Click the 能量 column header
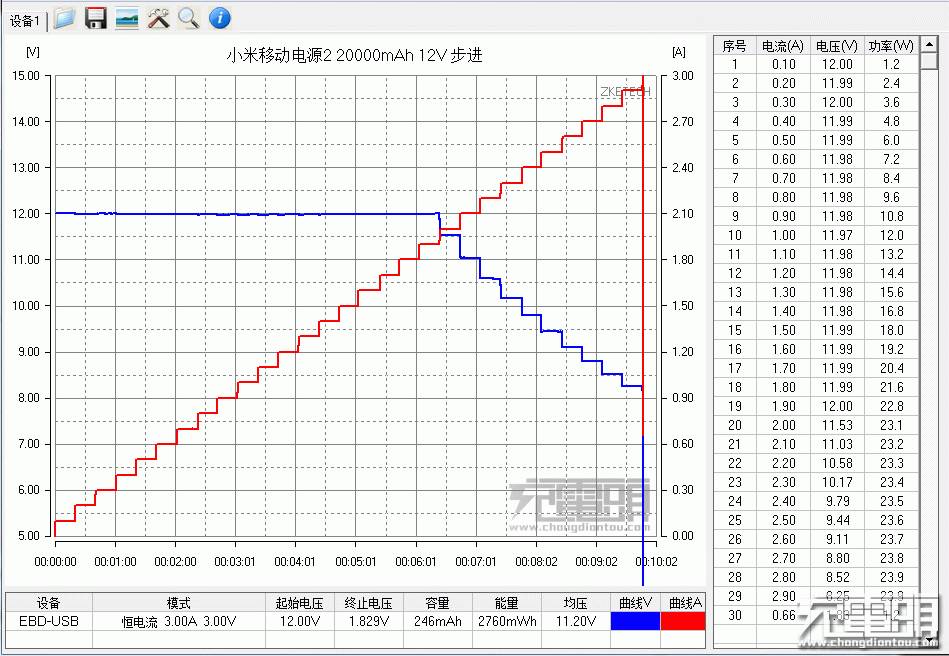 (507, 603)
